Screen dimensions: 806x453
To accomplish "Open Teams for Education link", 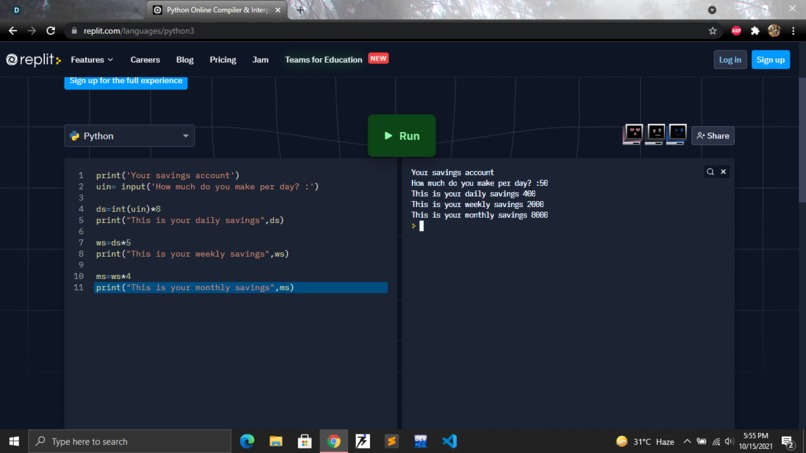I will click(323, 60).
